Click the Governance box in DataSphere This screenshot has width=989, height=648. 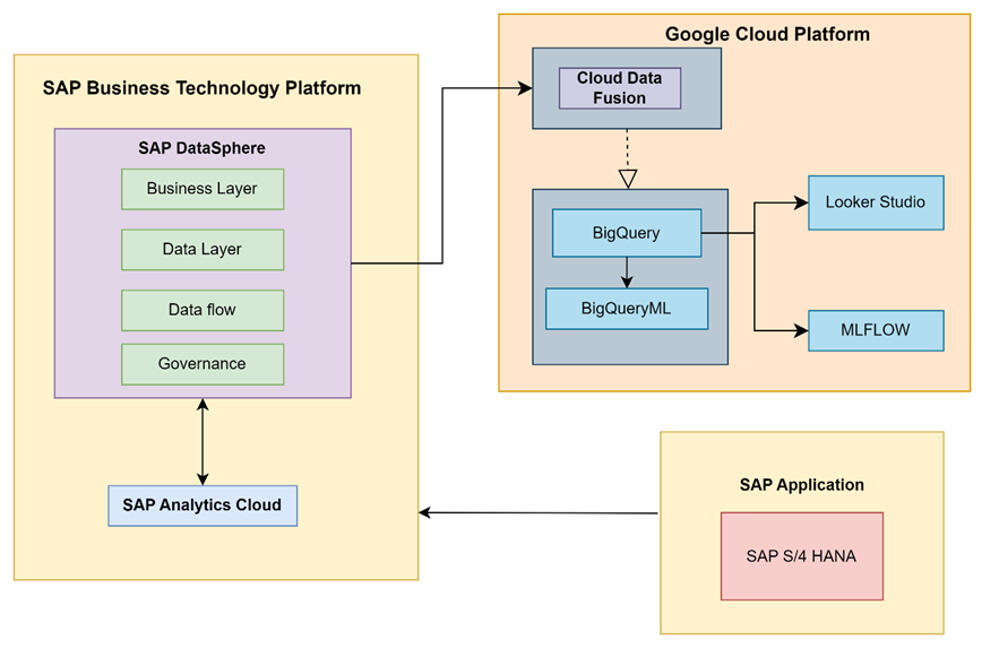point(202,364)
